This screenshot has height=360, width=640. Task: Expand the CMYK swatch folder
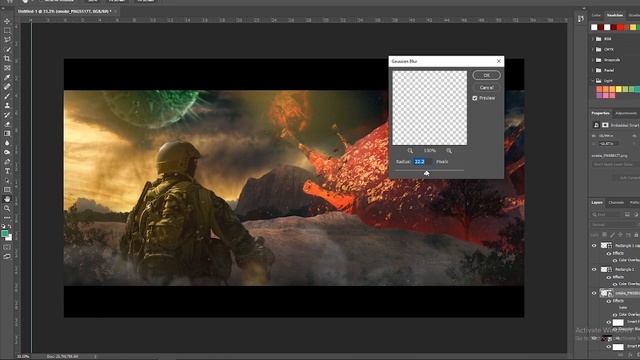593,49
